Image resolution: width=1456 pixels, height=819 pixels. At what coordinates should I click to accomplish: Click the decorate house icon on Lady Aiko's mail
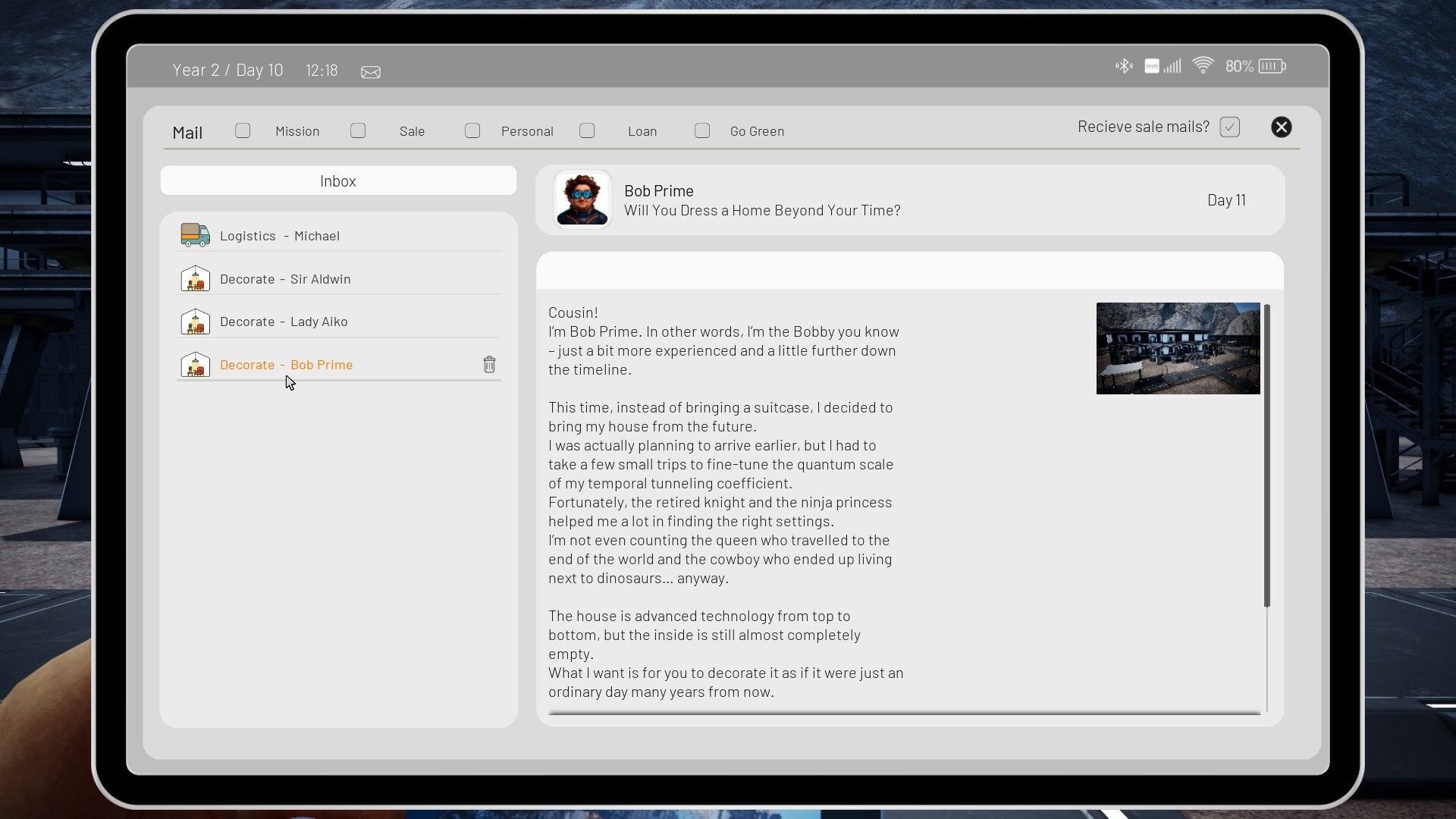point(195,322)
